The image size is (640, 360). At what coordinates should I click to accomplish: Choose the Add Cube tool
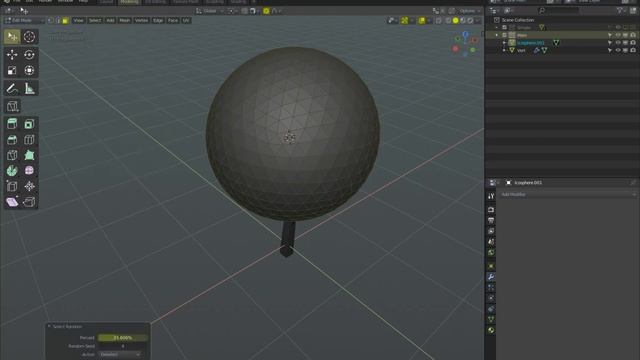click(x=12, y=106)
